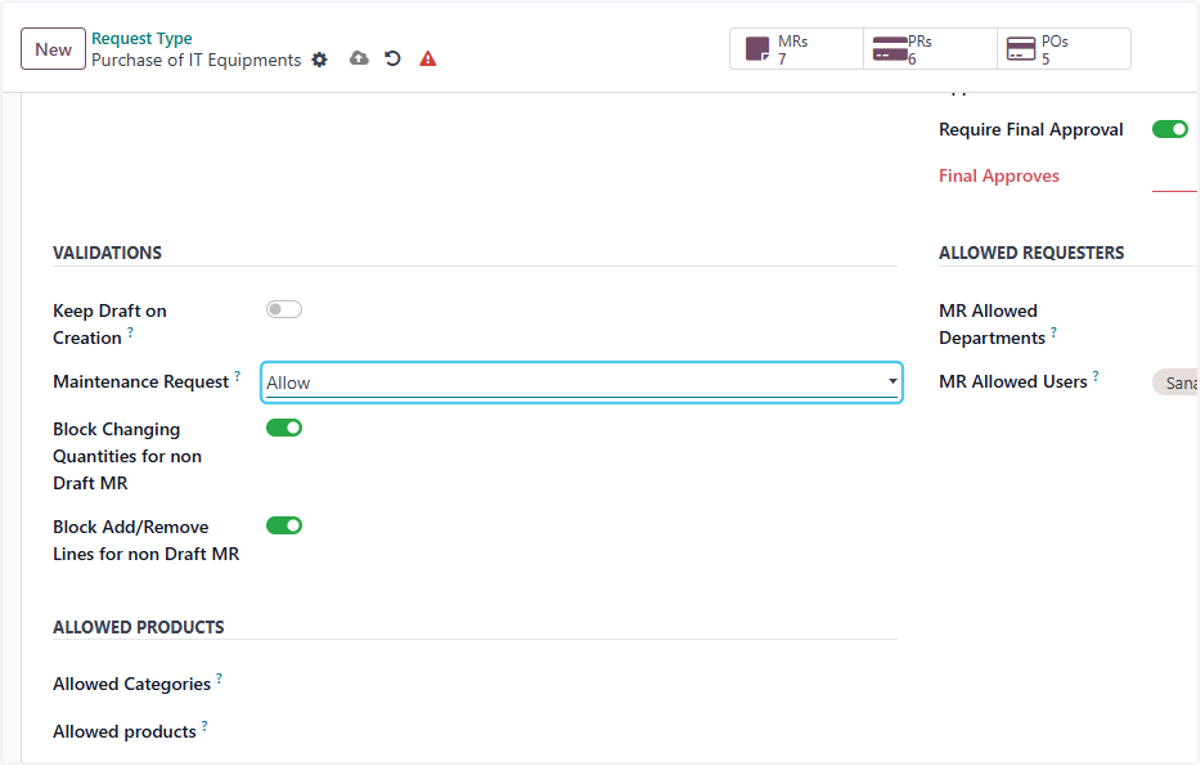Screen dimensions: 1200x765
Task: Disable the Require Final Approval switch
Action: click(1170, 129)
